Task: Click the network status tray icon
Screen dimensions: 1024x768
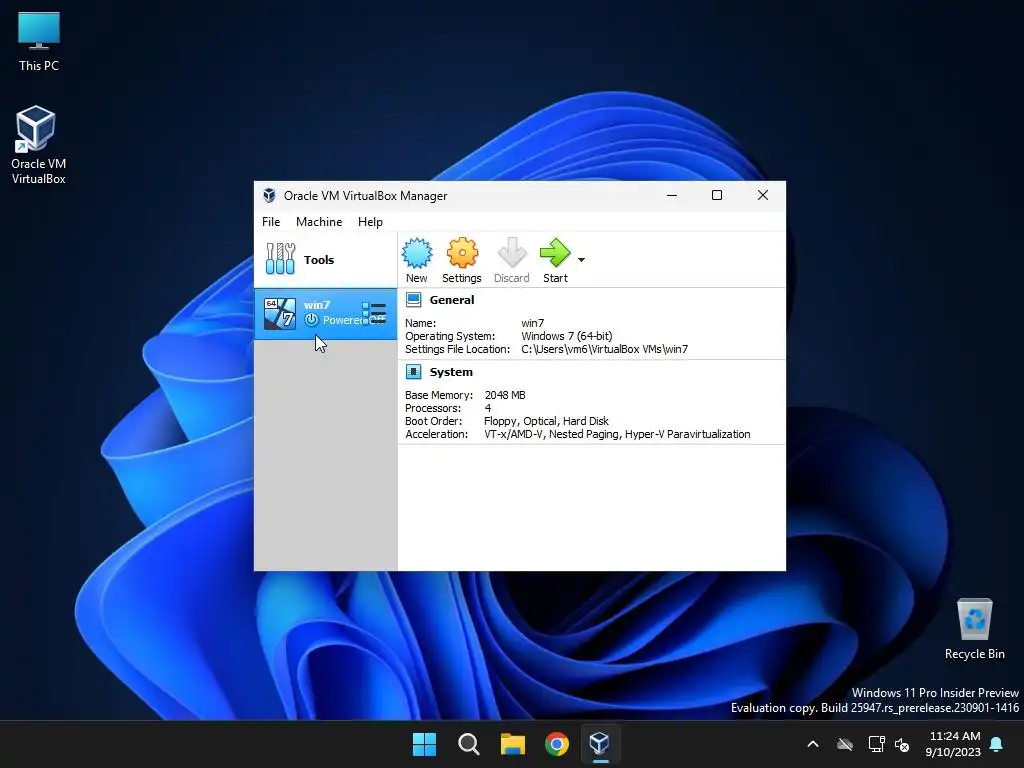Action: (x=876, y=744)
